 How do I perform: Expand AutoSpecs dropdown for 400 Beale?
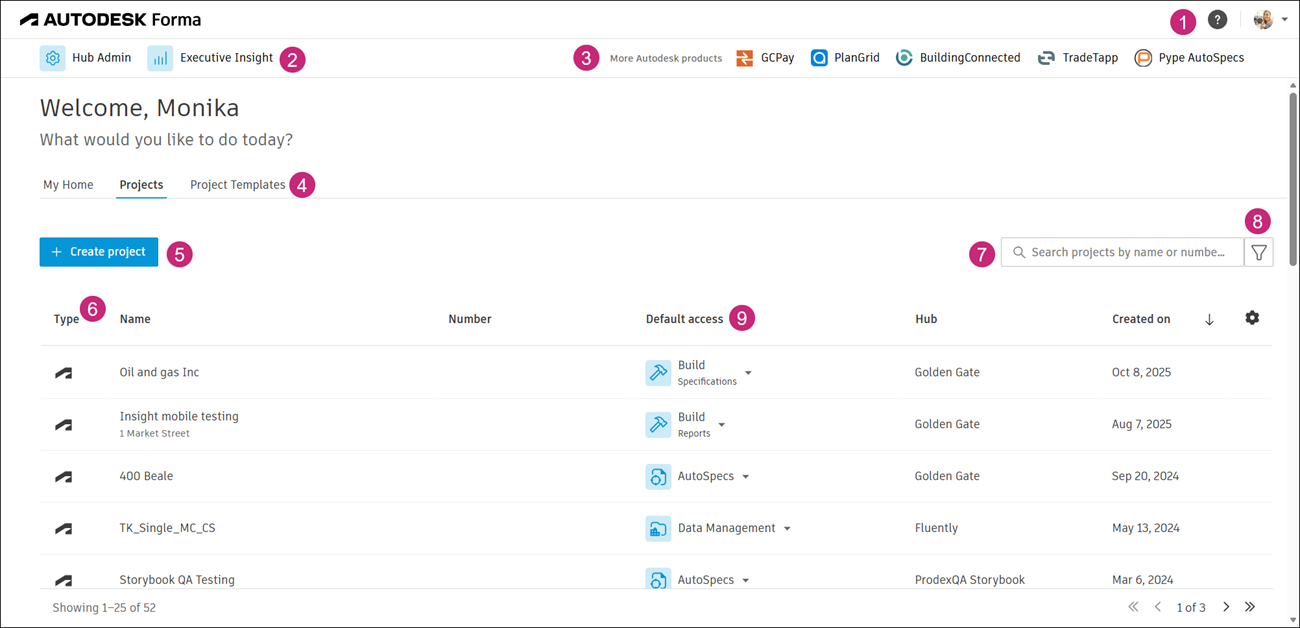click(x=746, y=477)
